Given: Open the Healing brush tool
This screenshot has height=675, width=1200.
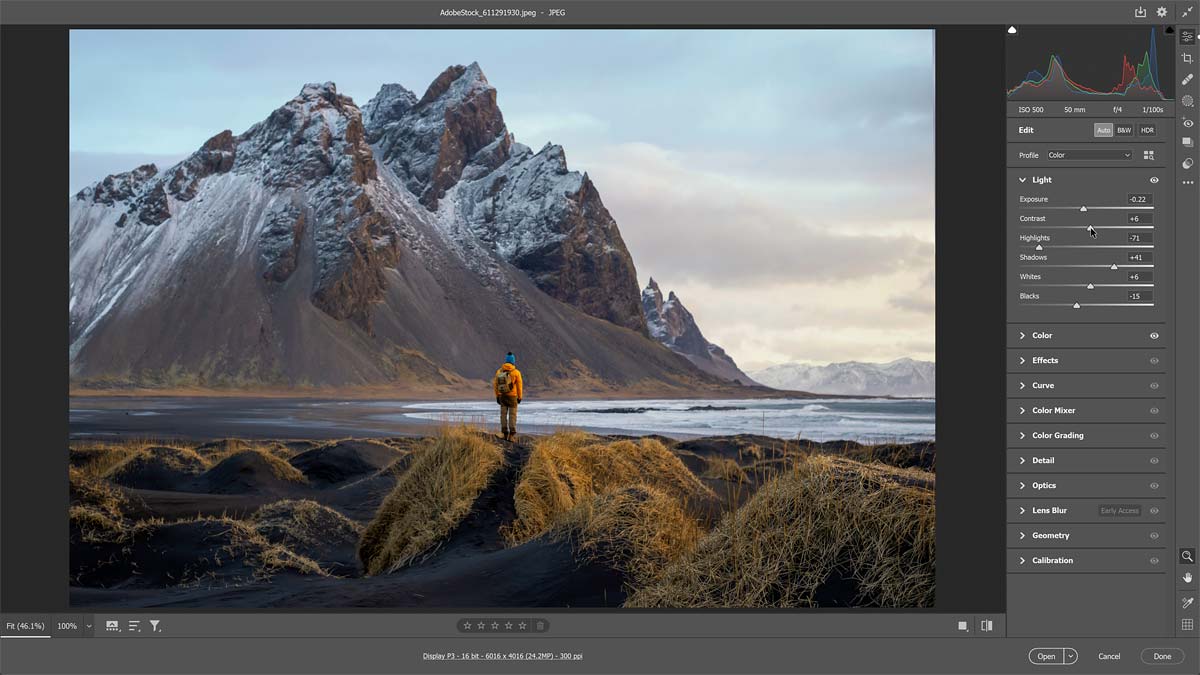Looking at the screenshot, I should pos(1188,80).
